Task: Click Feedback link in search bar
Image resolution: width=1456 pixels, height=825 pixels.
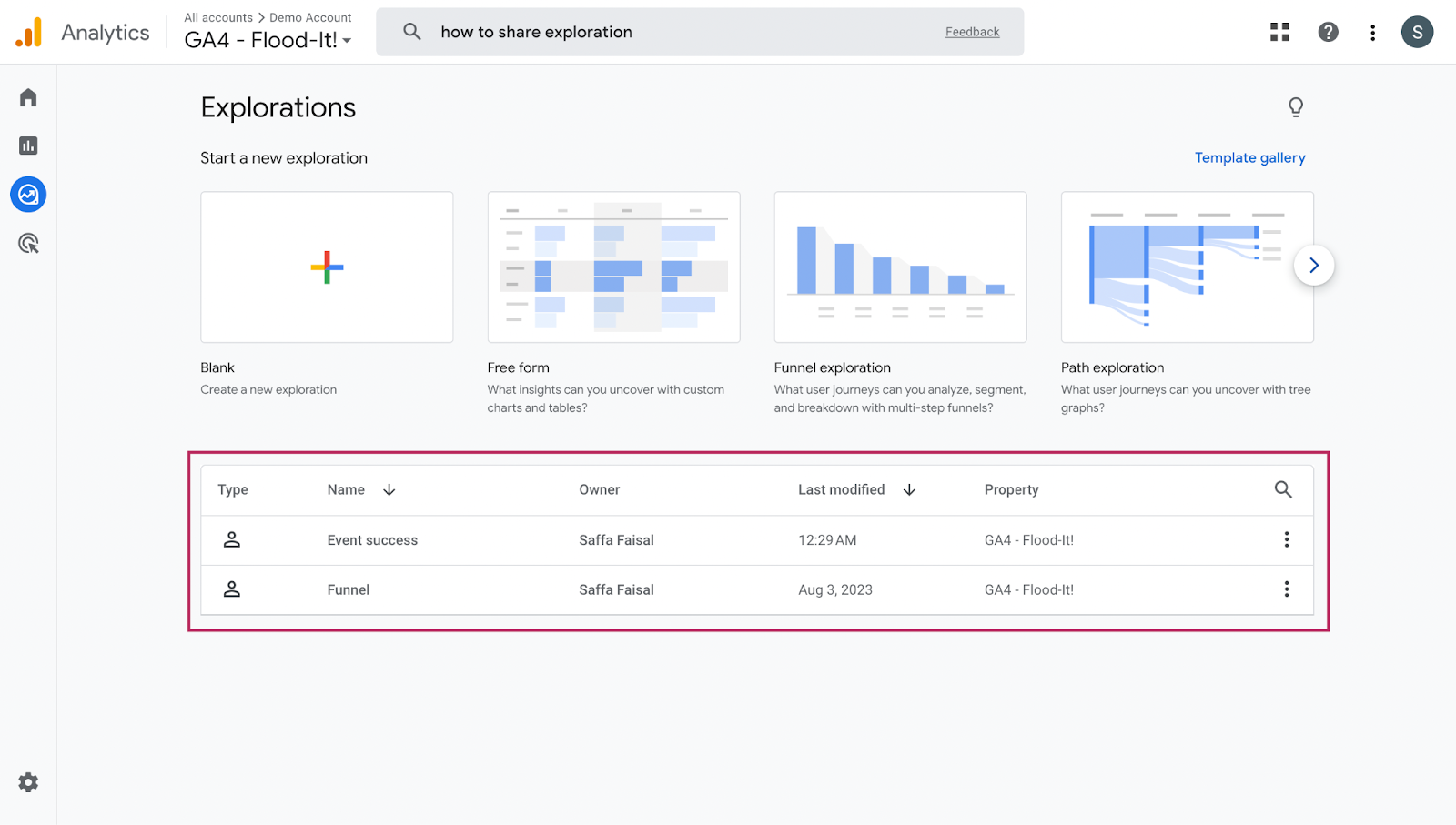Action: coord(972,32)
